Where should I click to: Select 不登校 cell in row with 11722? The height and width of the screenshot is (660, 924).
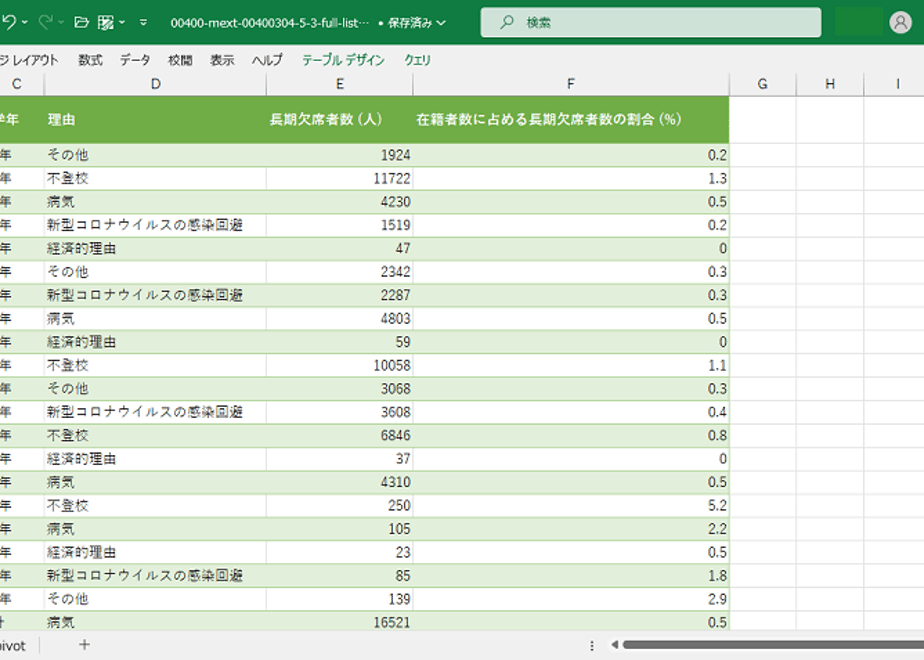155,179
